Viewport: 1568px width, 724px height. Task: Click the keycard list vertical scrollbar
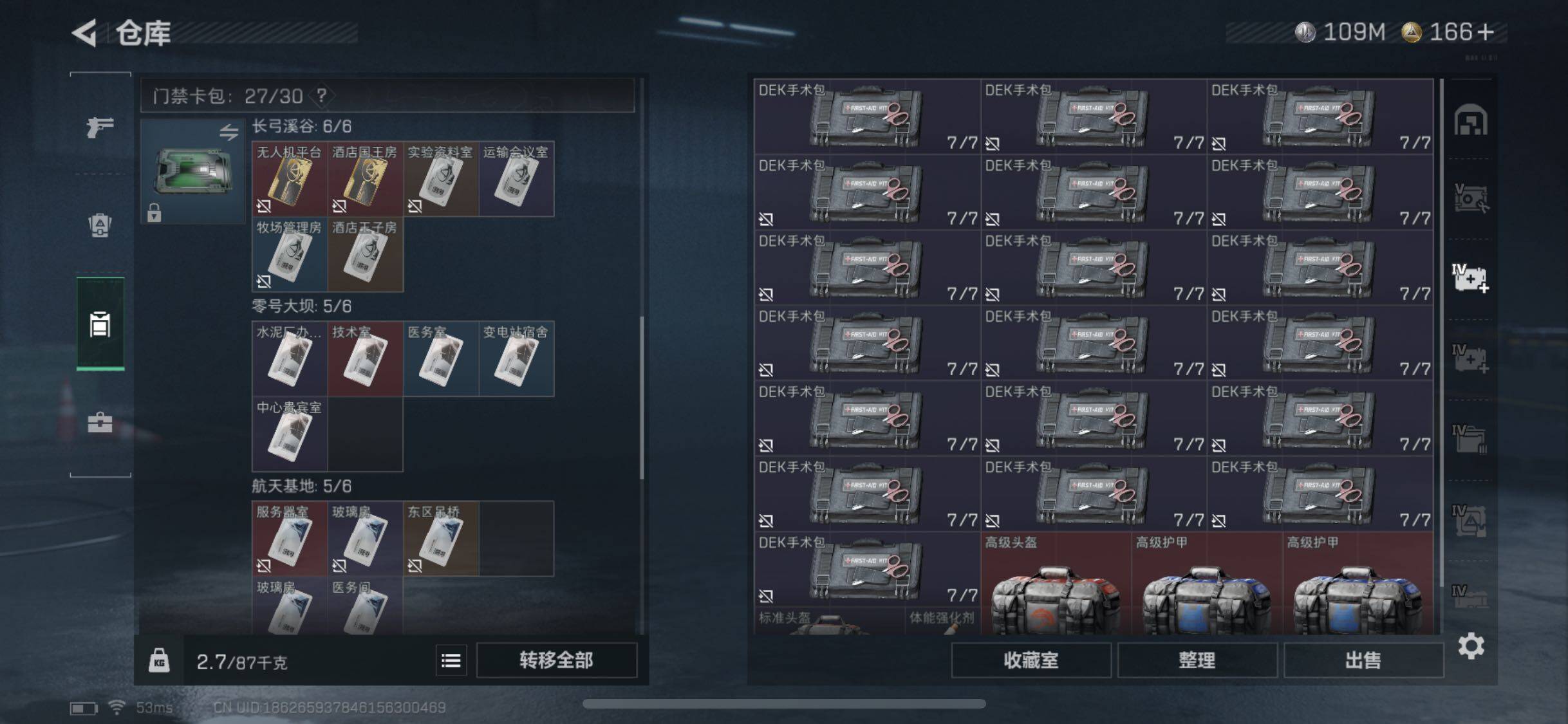(x=642, y=397)
